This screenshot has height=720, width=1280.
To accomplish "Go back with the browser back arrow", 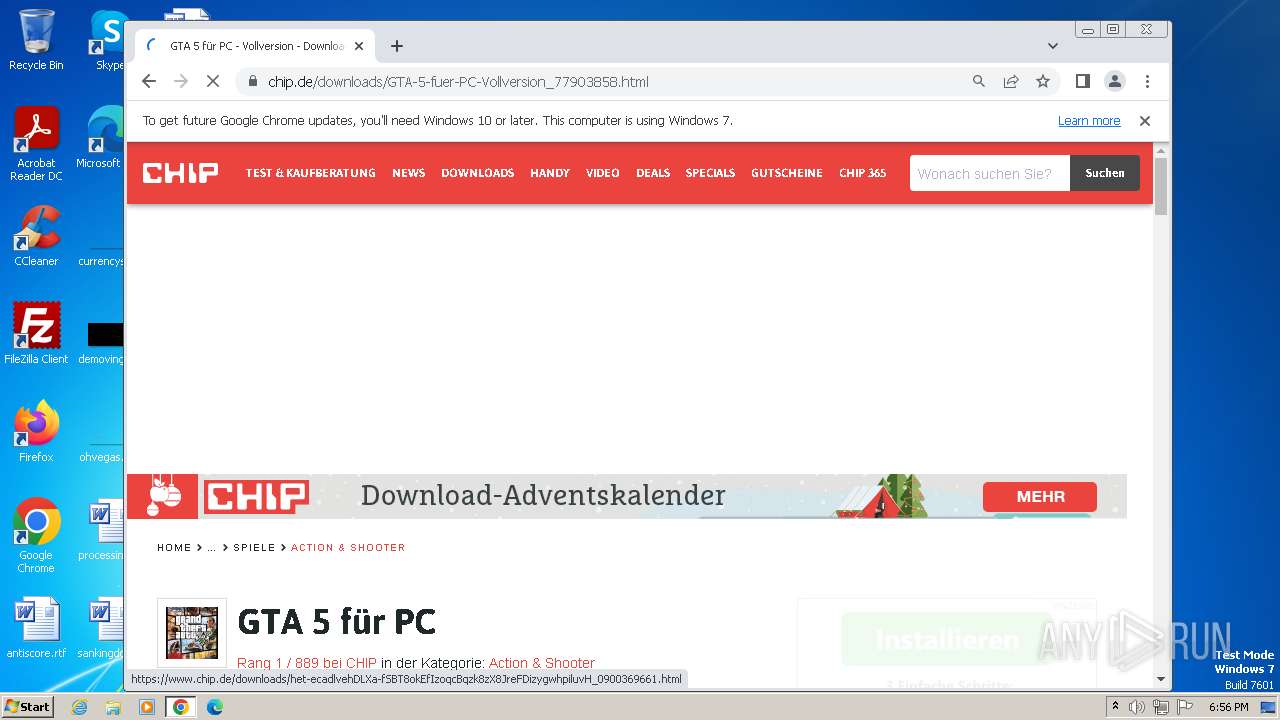I will pyautogui.click(x=149, y=82).
